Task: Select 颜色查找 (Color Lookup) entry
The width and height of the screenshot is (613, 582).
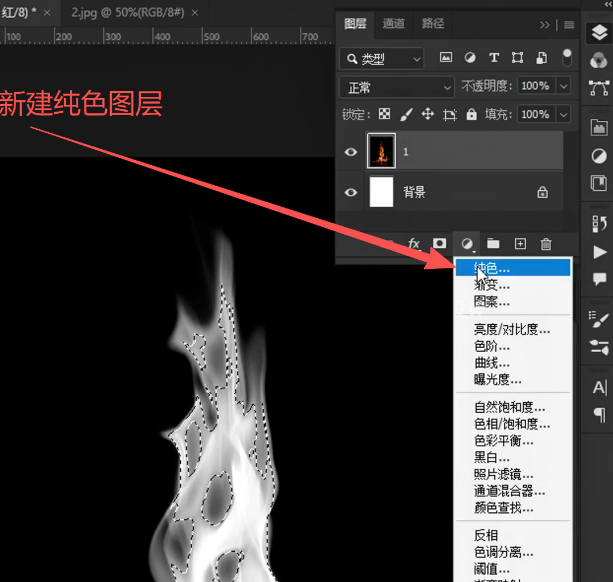Action: coord(513,508)
